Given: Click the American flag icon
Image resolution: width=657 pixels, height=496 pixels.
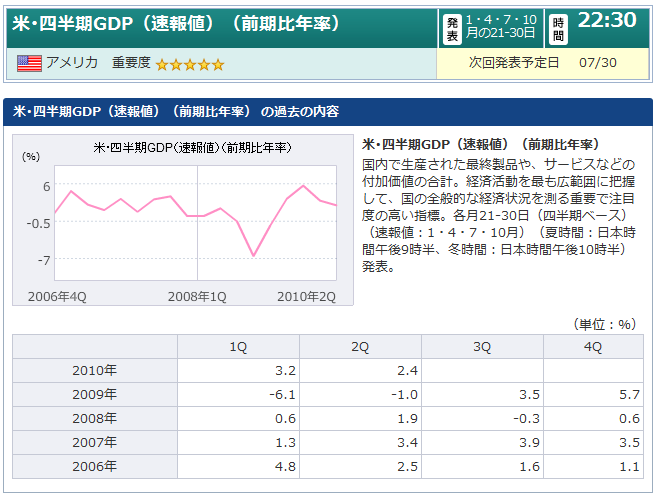Looking at the screenshot, I should (29, 64).
